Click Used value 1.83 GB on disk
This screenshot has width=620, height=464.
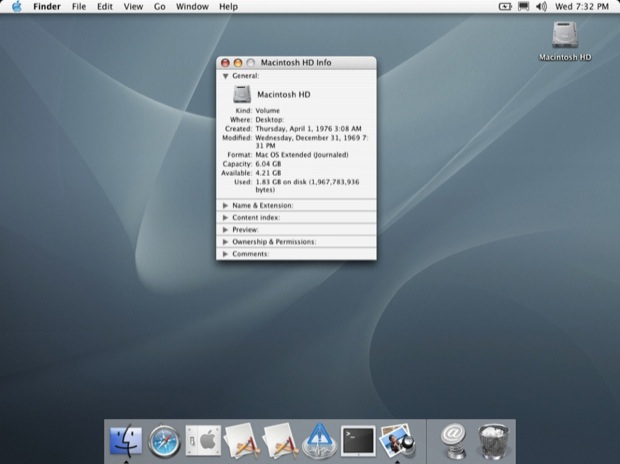click(x=307, y=186)
